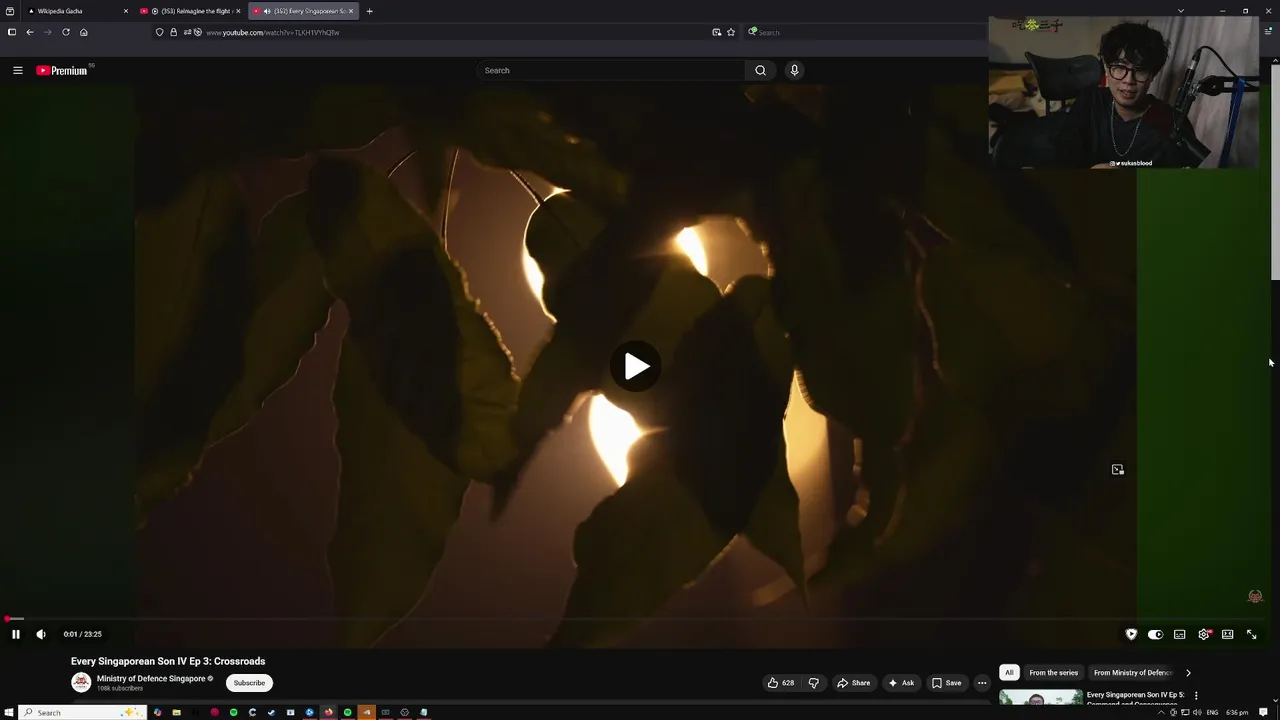Open options menu for Ep 5 recommendation
This screenshot has height=720, width=1280.
click(1196, 695)
